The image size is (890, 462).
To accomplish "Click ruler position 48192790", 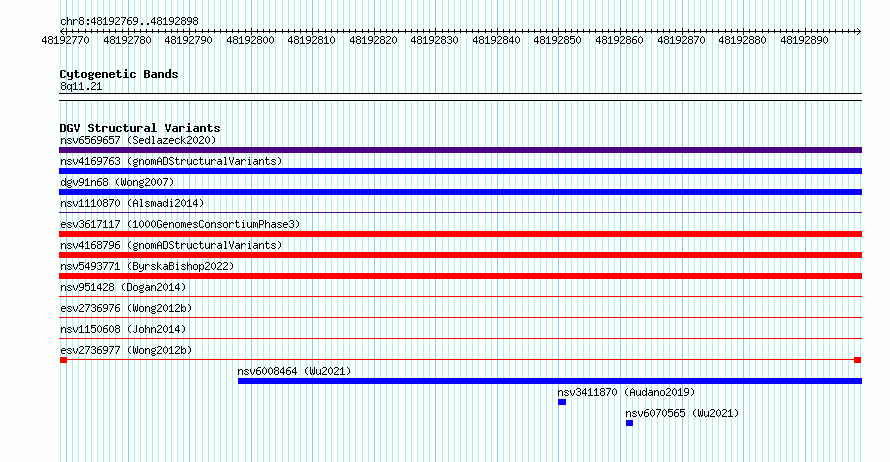I will pyautogui.click(x=188, y=40).
